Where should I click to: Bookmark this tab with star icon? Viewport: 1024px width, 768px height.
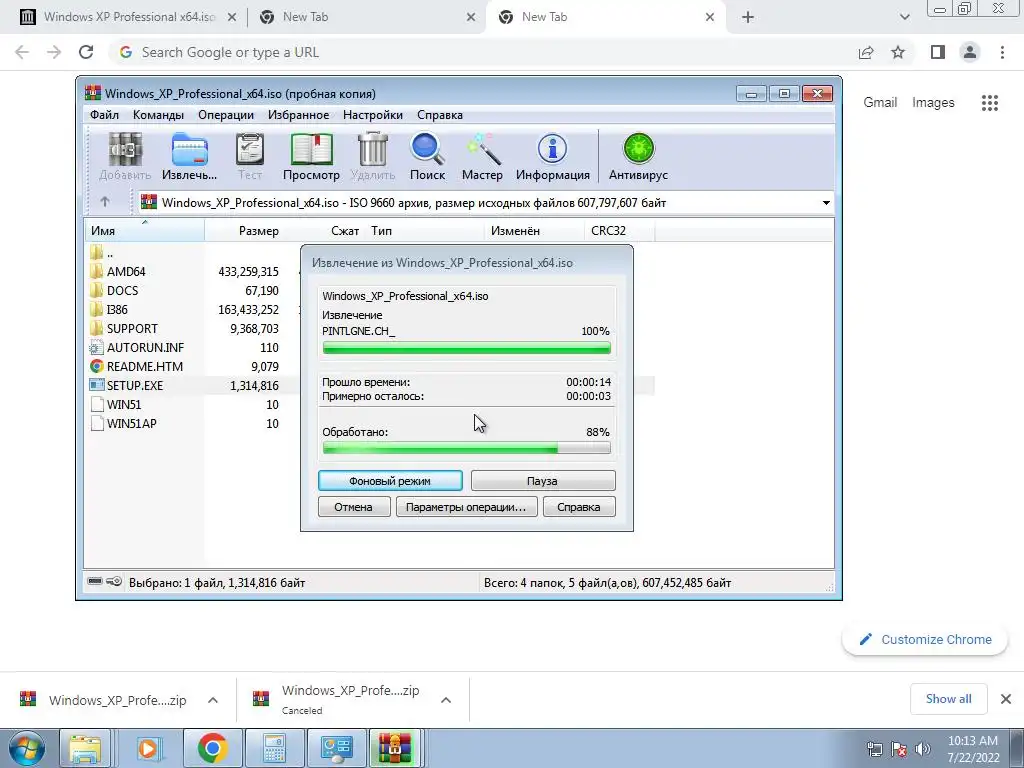(898, 52)
